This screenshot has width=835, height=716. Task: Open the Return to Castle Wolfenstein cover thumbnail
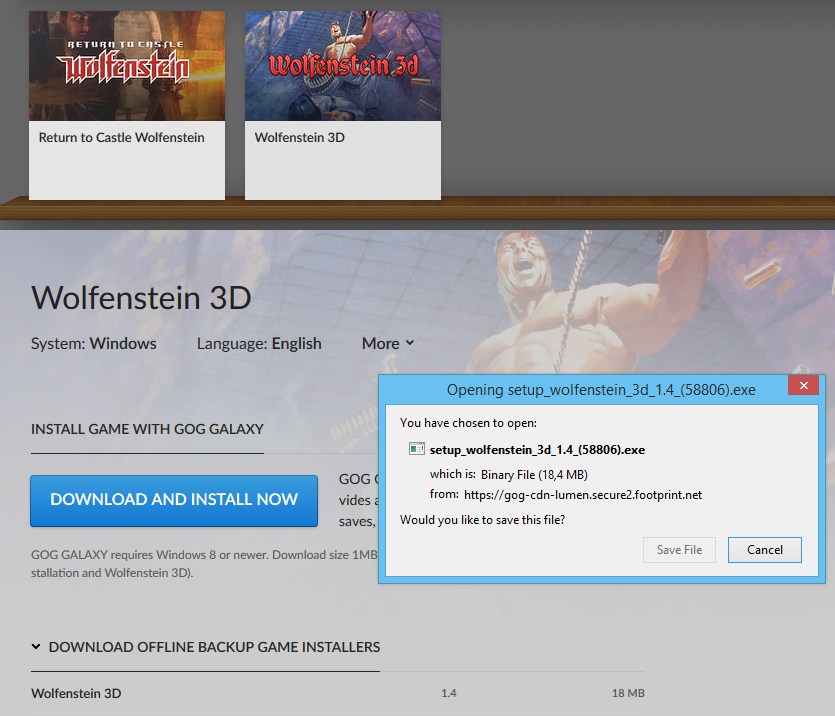click(127, 66)
